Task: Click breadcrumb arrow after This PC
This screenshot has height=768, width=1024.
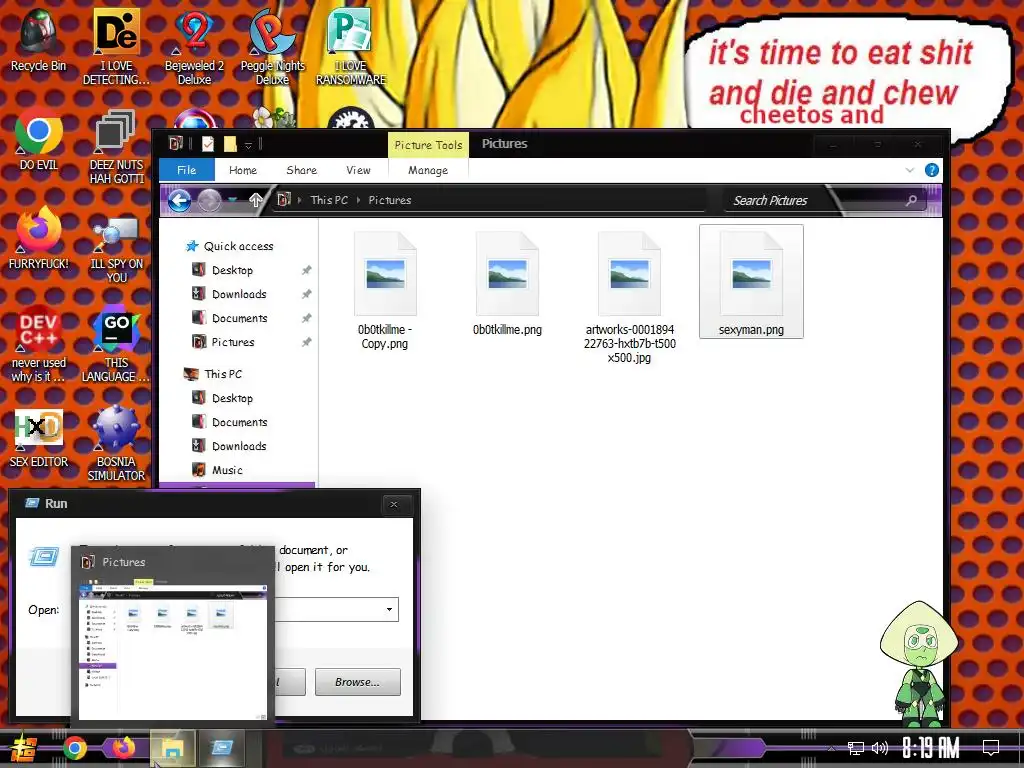Action: pyautogui.click(x=359, y=200)
